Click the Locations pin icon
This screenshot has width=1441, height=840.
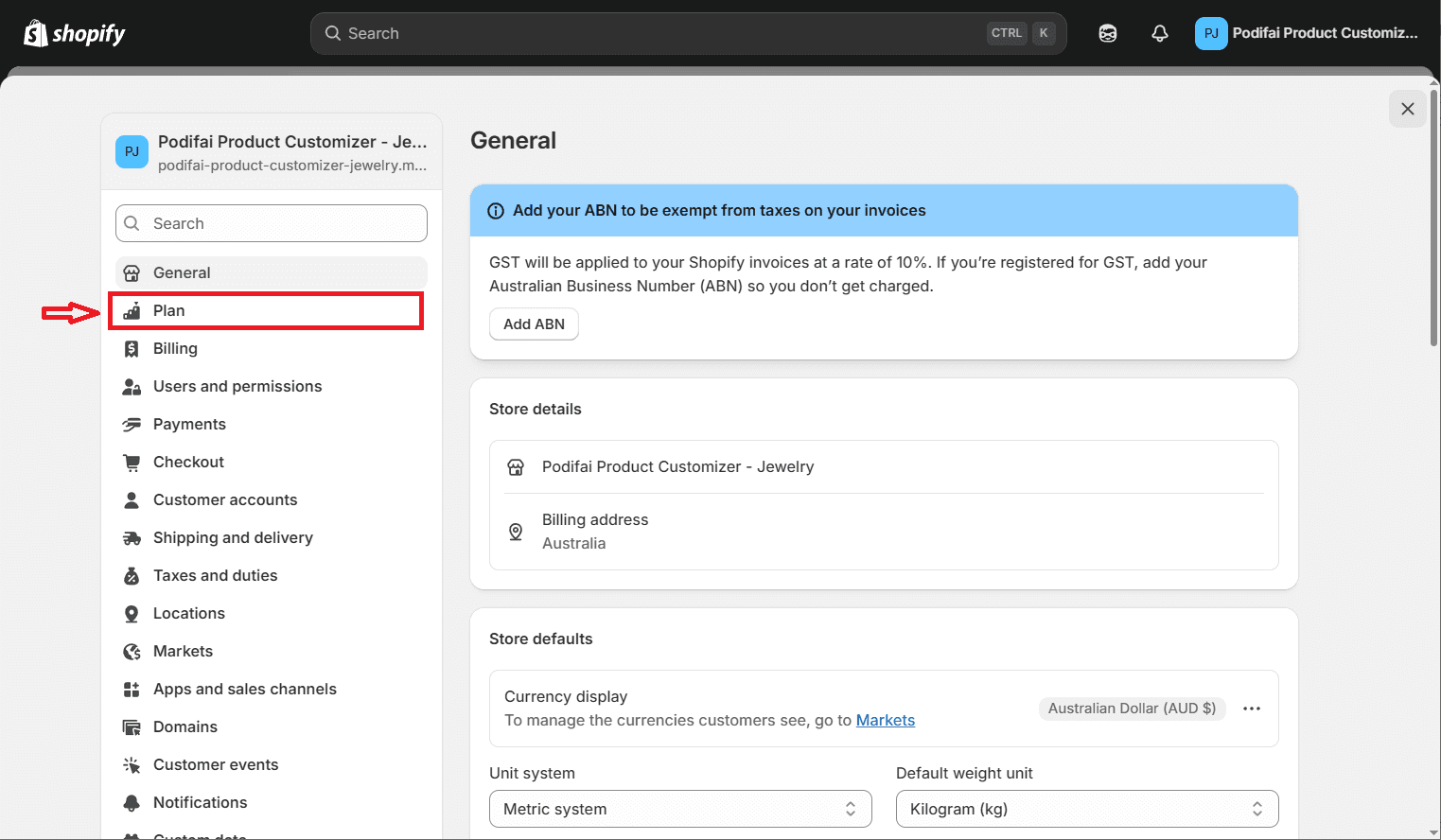[x=132, y=613]
